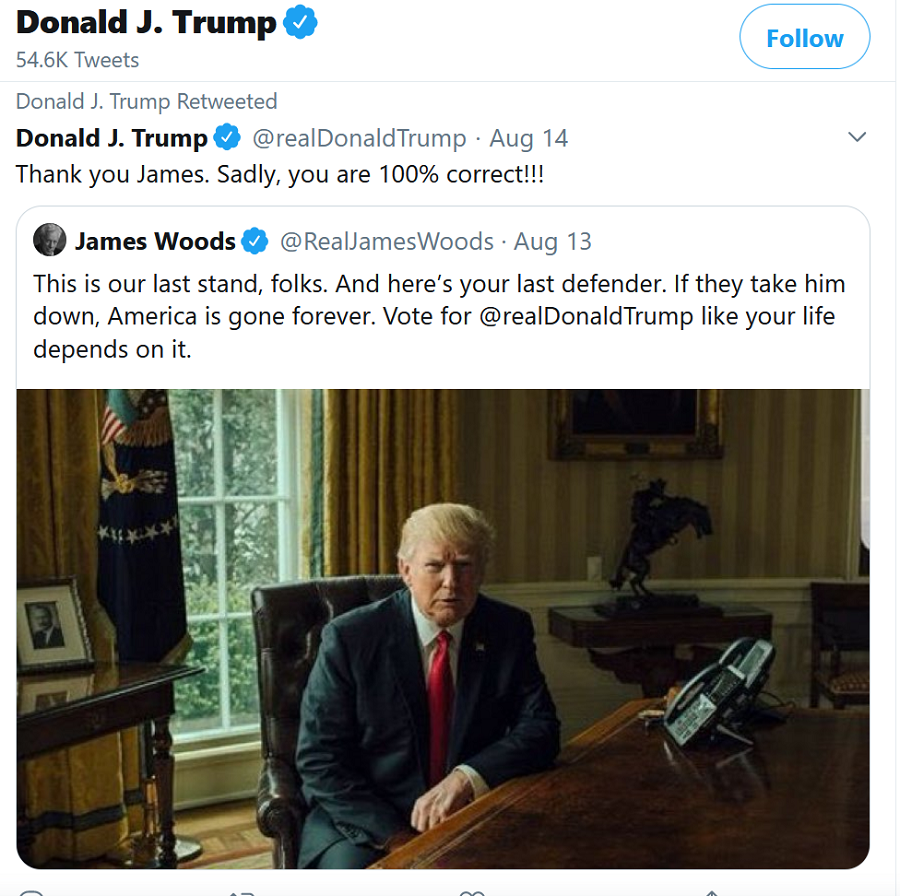Image resolution: width=900 pixels, height=896 pixels.
Task: Click the Donald J. Trump header title
Action: [146, 23]
